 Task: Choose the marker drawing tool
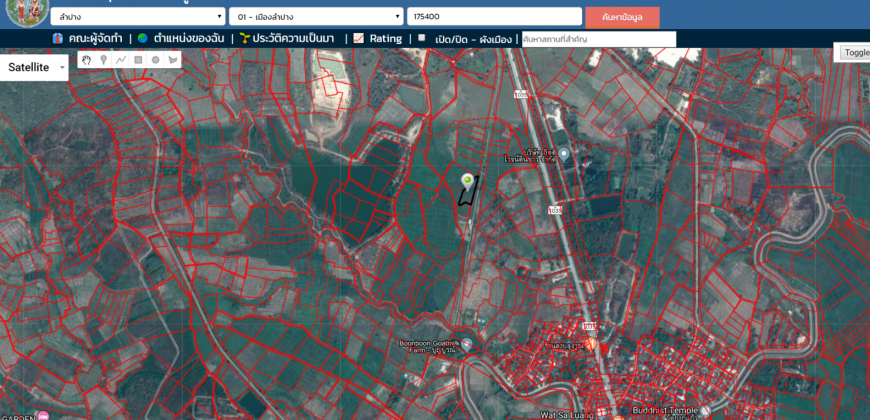[x=104, y=60]
